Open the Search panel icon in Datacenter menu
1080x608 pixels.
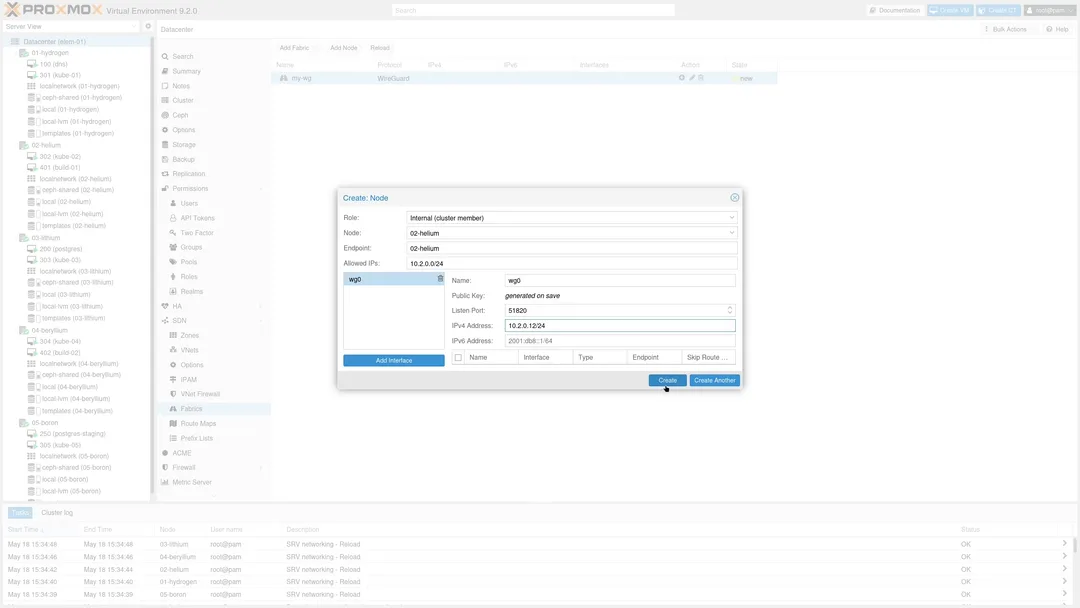pyautogui.click(x=165, y=56)
